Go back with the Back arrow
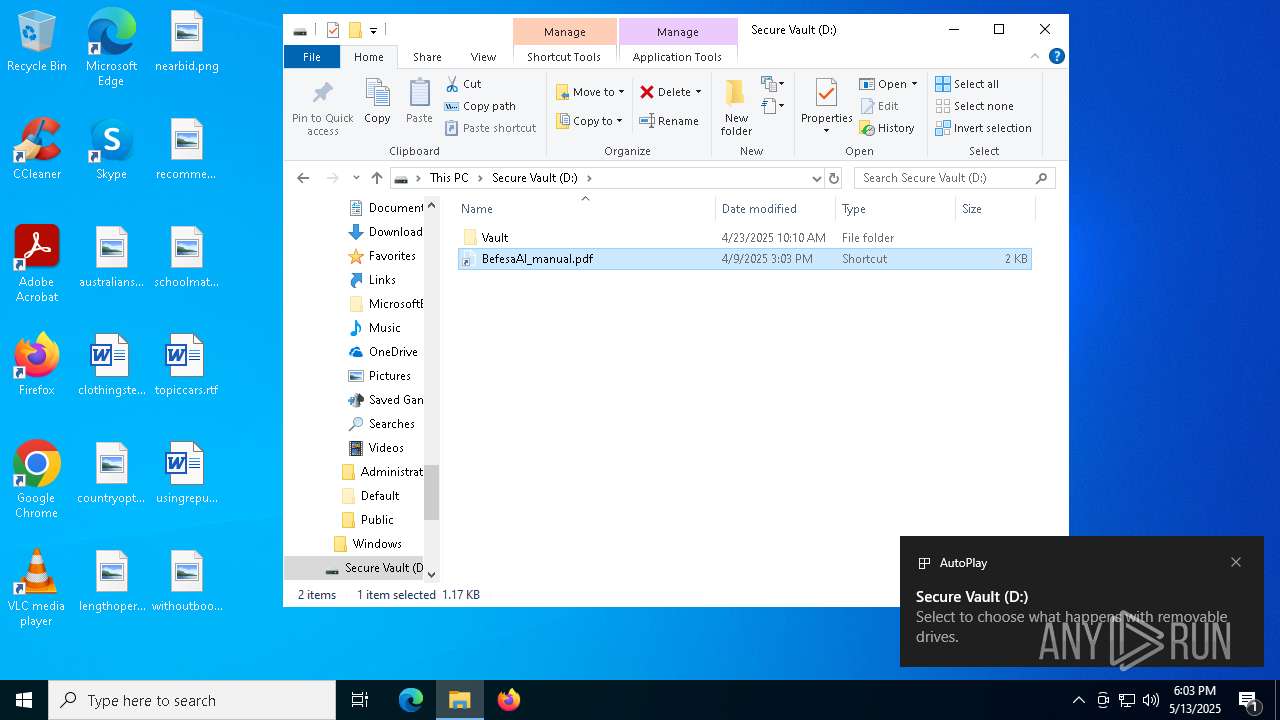This screenshot has height=720, width=1280. pos(303,178)
